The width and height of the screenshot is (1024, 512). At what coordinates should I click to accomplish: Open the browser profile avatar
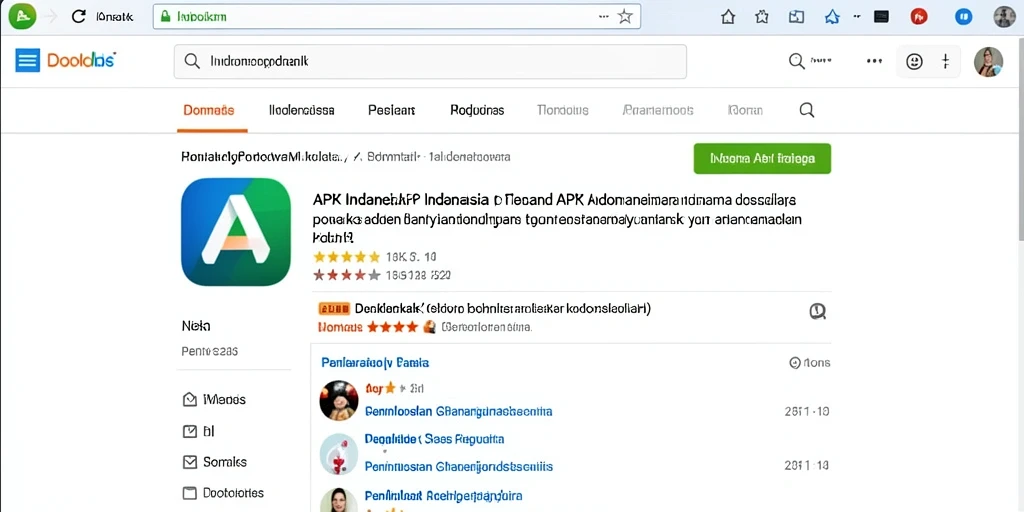pos(1004,17)
